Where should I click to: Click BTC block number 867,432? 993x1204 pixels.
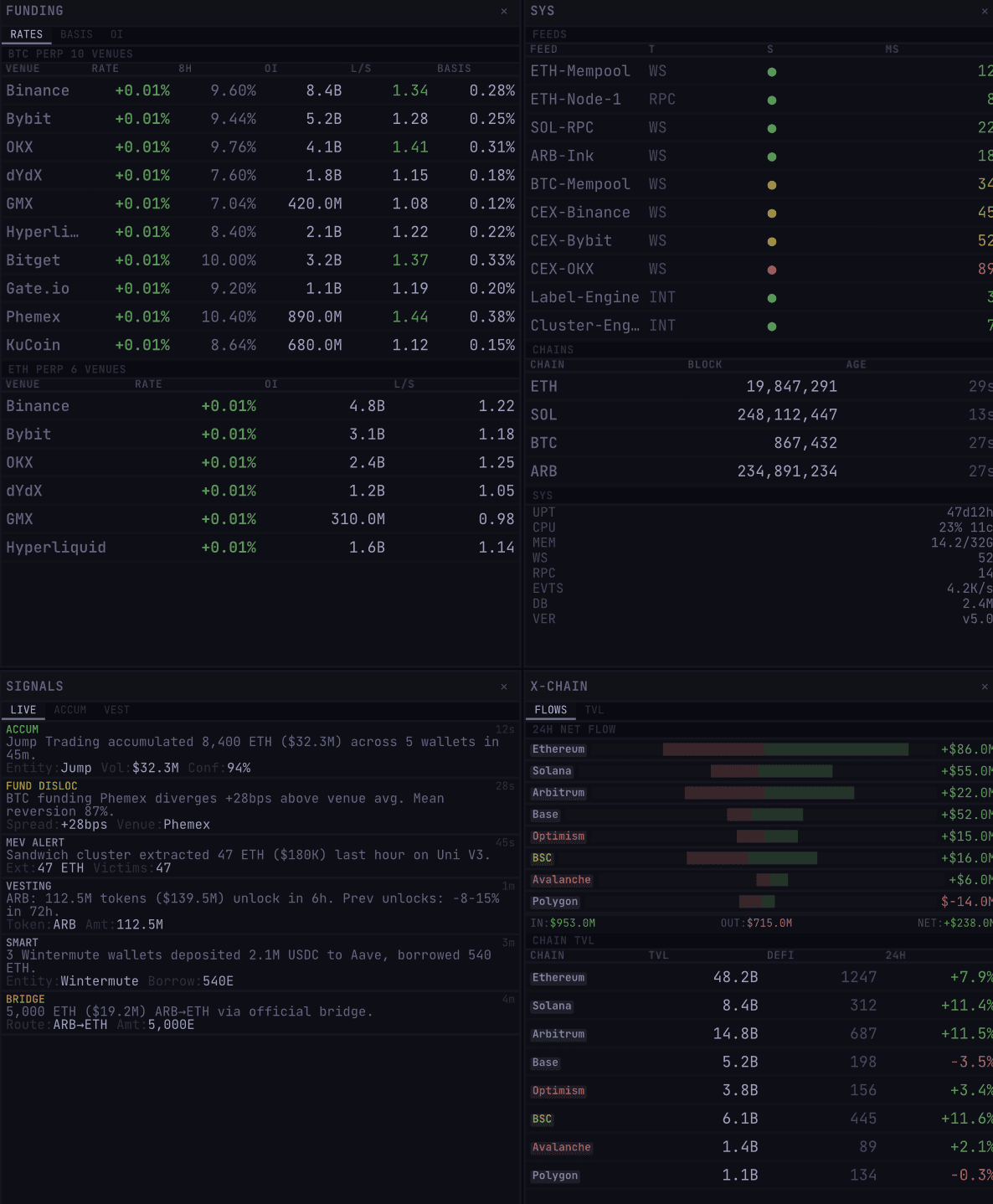click(x=805, y=444)
